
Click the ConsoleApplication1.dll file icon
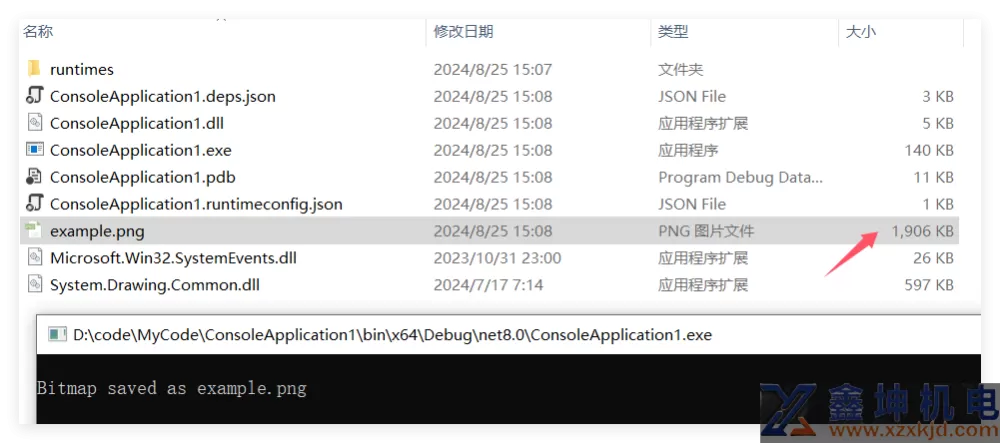pyautogui.click(x=34, y=122)
